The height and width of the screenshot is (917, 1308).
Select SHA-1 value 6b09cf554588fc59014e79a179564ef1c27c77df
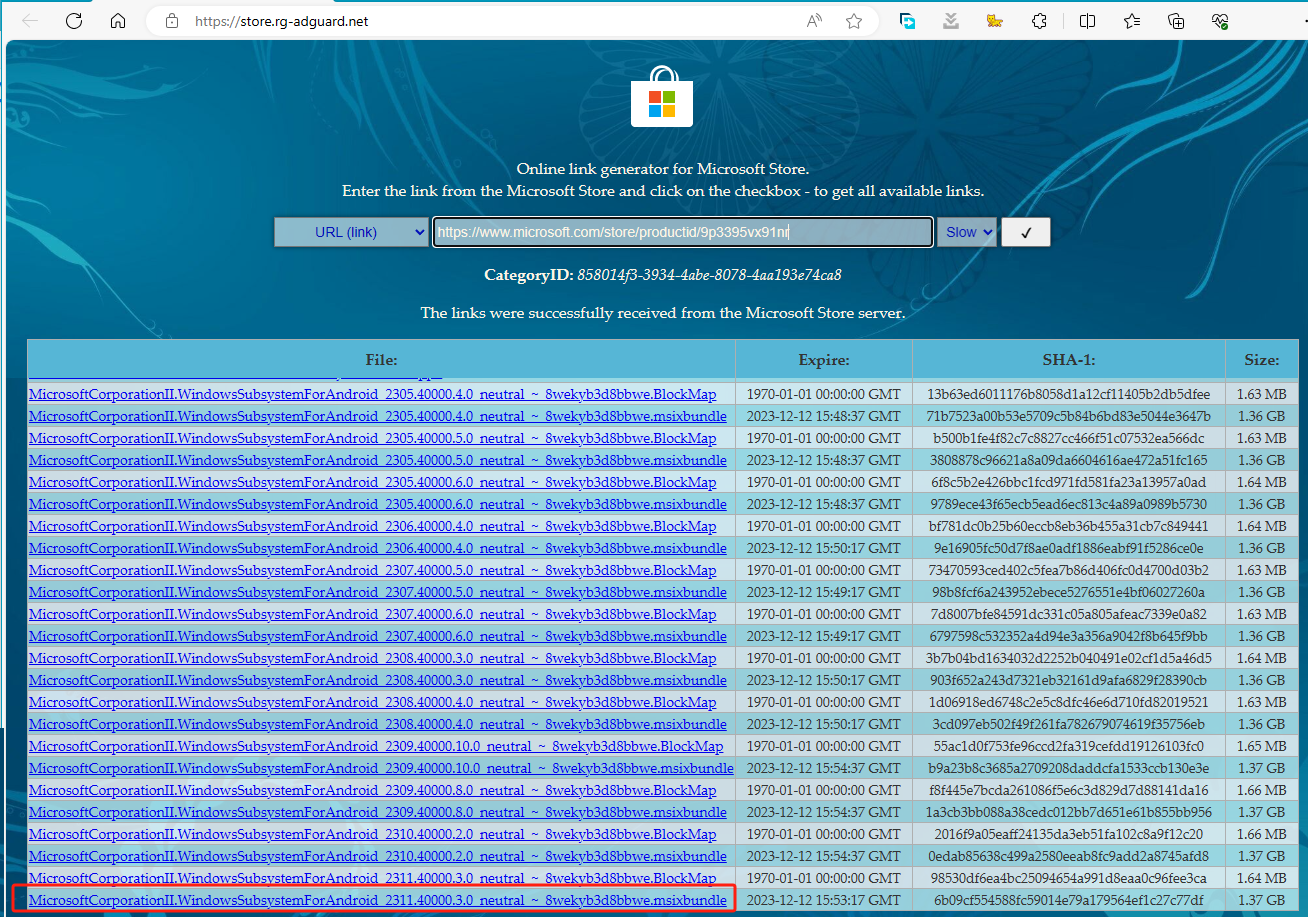tap(1069, 900)
